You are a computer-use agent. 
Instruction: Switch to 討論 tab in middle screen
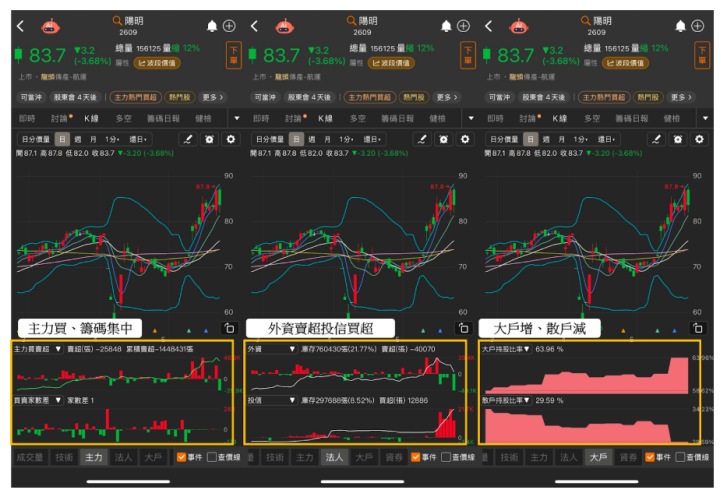[x=293, y=119]
